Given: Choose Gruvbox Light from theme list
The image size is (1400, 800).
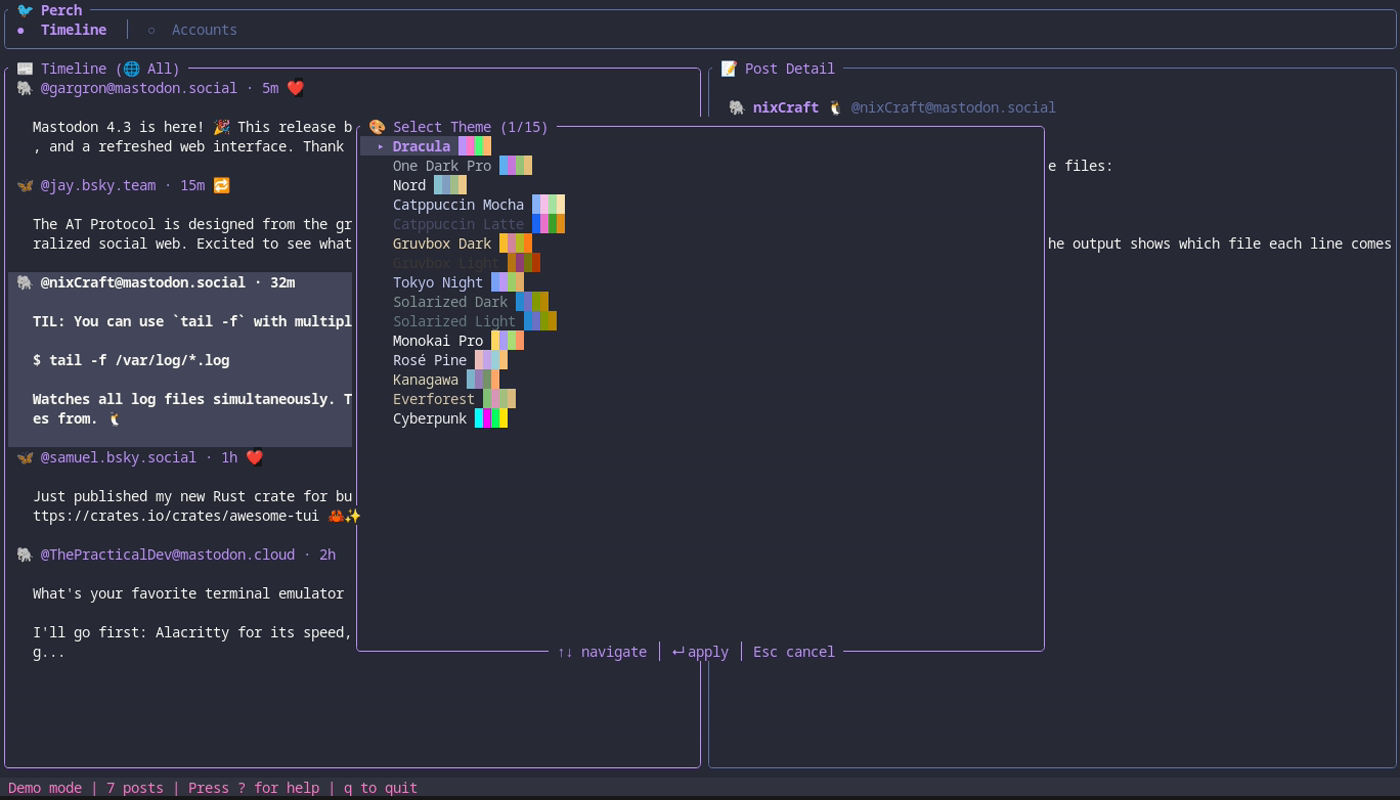Looking at the screenshot, I should click(446, 263).
